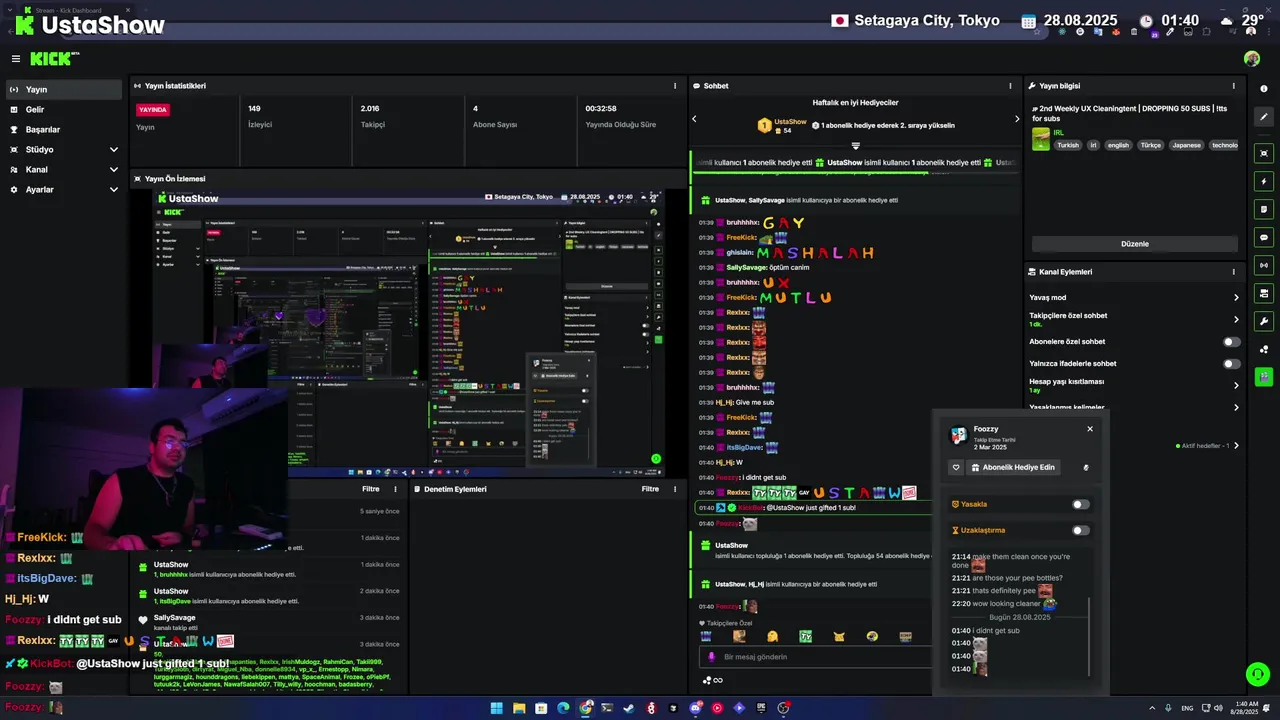Open Yayın İstatistikleri panel options menu

pyautogui.click(x=675, y=86)
